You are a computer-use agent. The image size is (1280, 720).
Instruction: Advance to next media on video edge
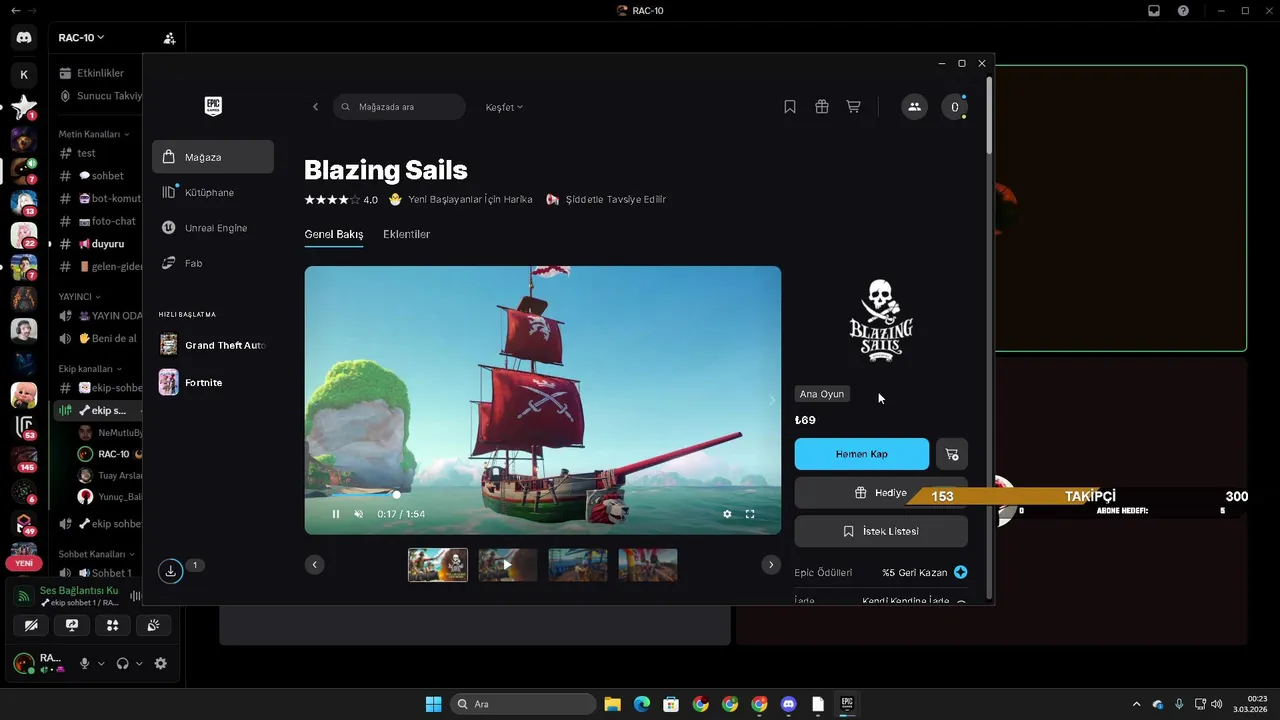771,400
